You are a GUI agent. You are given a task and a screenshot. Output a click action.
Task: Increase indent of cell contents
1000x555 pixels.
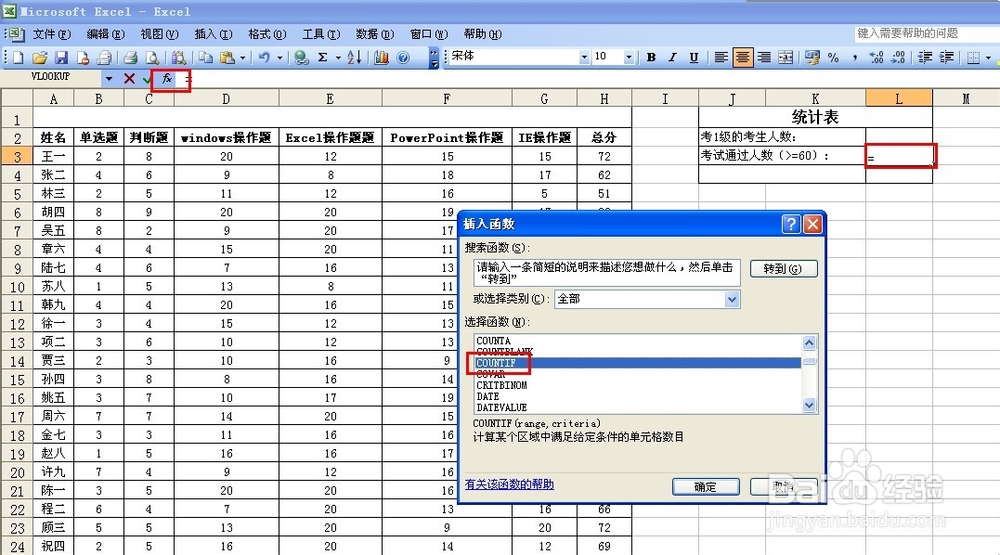946,57
